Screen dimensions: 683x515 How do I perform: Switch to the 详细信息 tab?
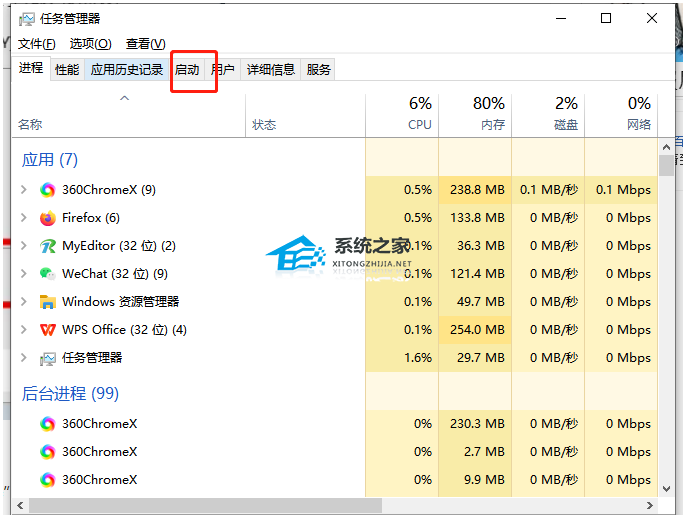click(271, 69)
